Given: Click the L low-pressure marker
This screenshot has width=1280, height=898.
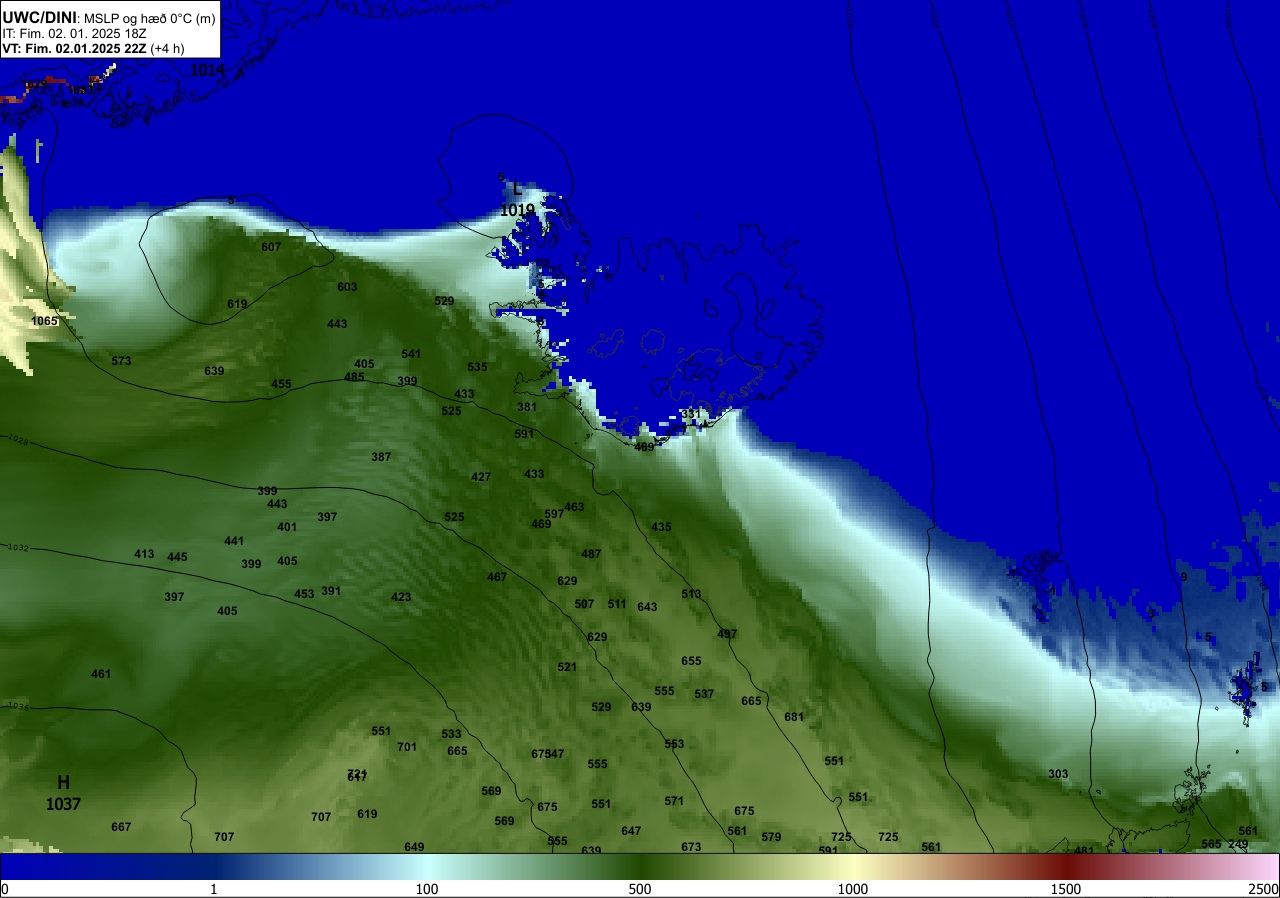Looking at the screenshot, I should [517, 189].
